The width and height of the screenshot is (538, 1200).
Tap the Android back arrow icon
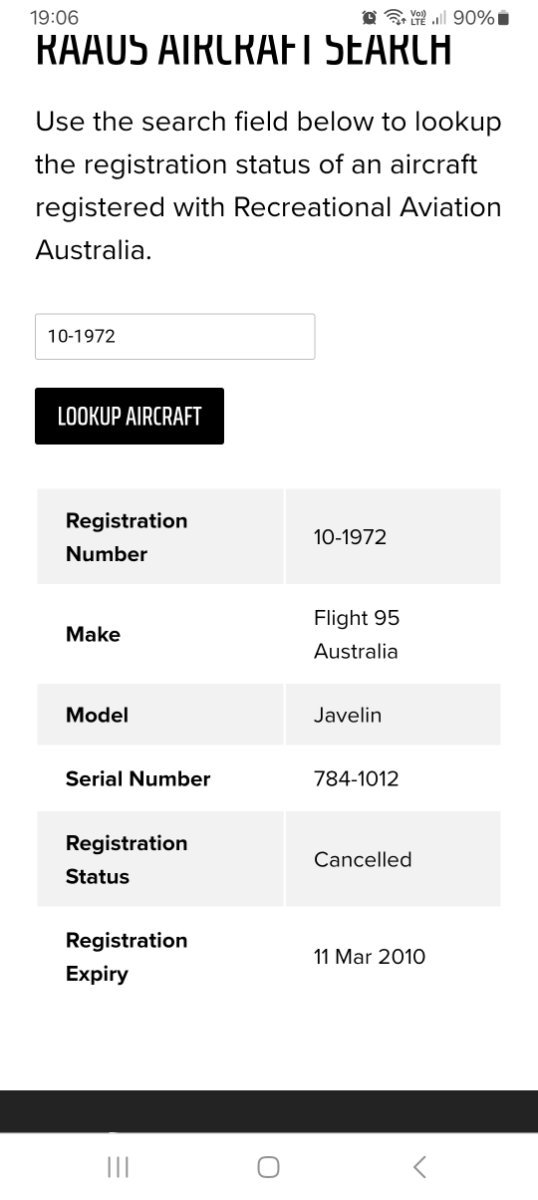[x=420, y=1166]
